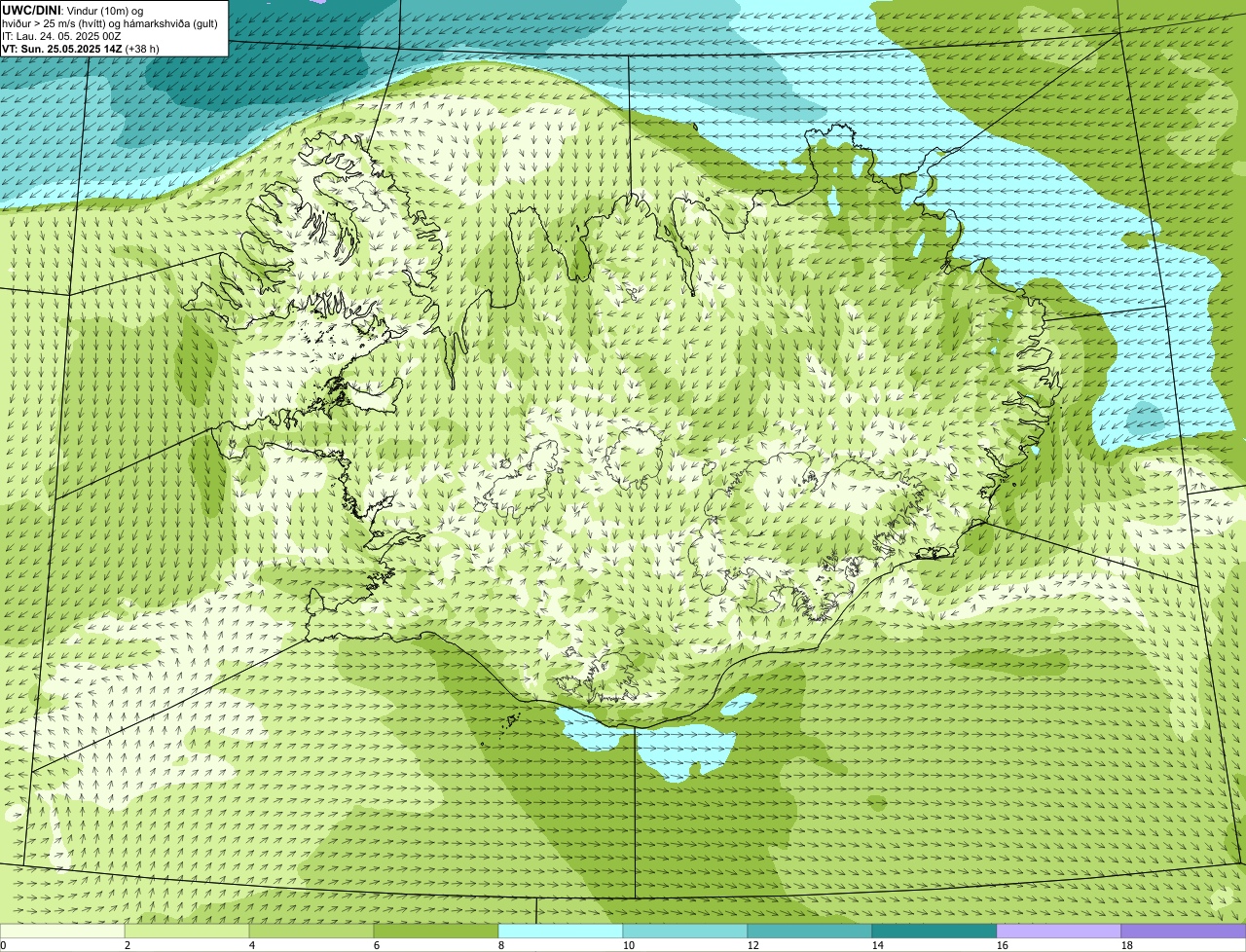Image resolution: width=1246 pixels, height=952 pixels.
Task: Click scale label '12' on color bar
Action: pyautogui.click(x=753, y=945)
